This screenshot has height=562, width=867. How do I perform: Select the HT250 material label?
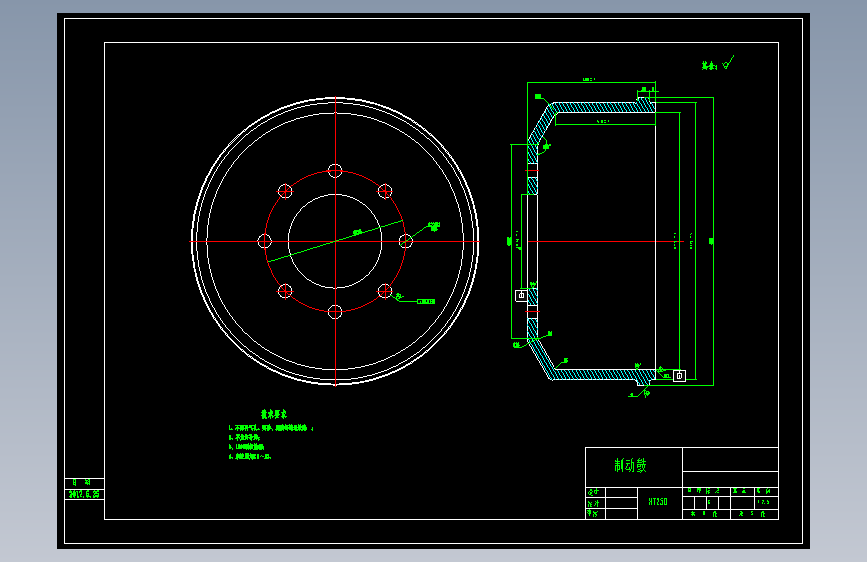tap(658, 502)
